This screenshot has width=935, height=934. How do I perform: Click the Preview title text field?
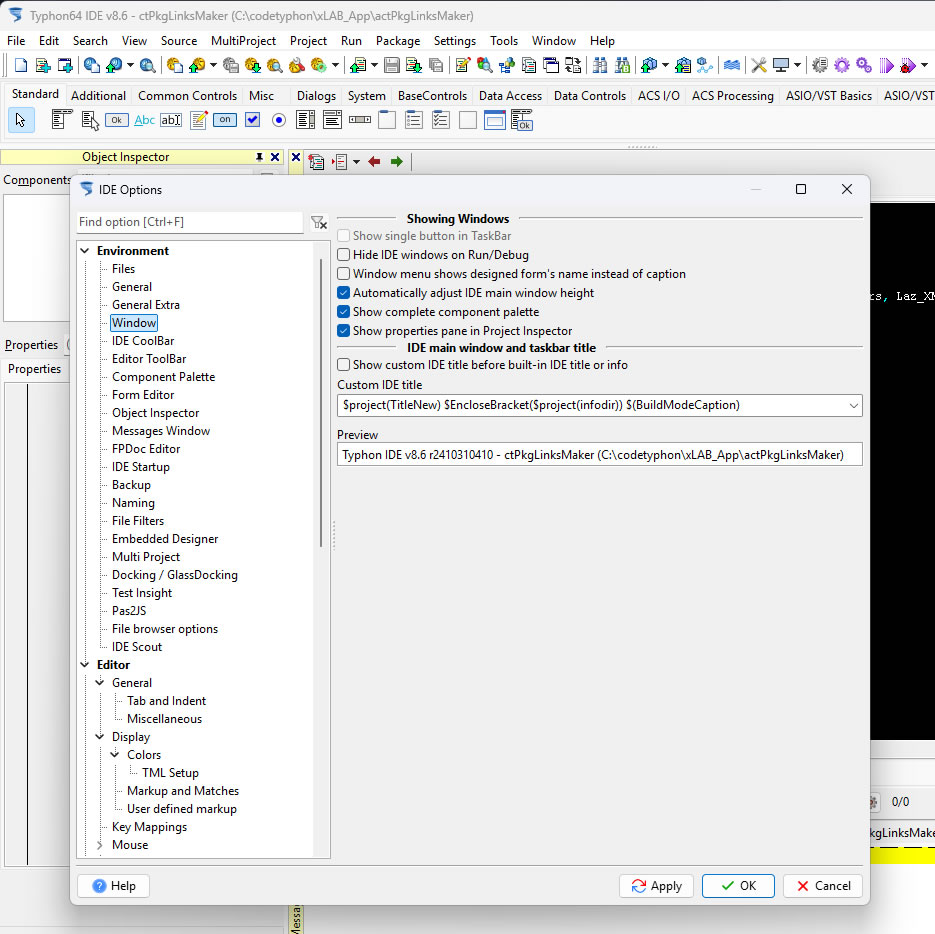click(599, 455)
